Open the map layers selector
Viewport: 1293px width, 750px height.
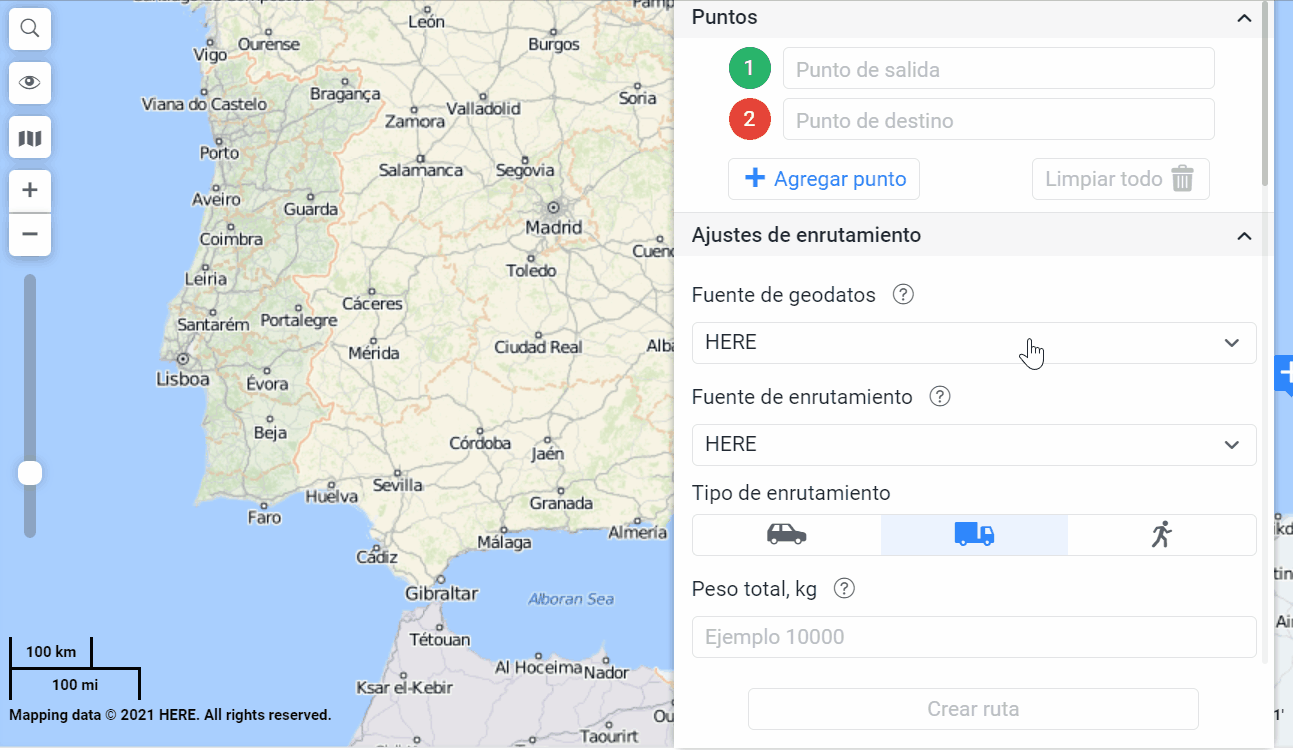29,137
